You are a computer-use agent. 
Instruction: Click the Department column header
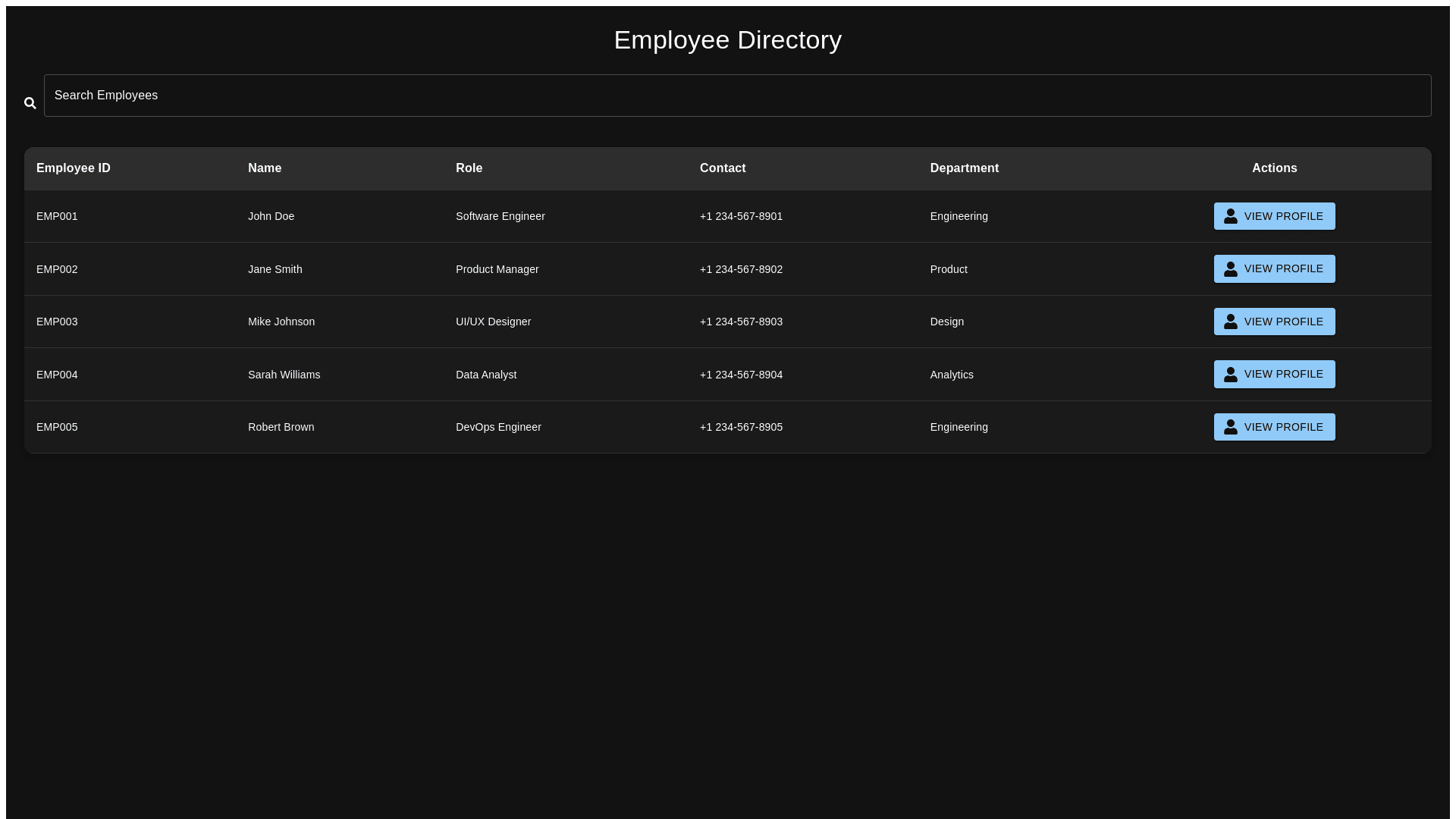point(964,168)
